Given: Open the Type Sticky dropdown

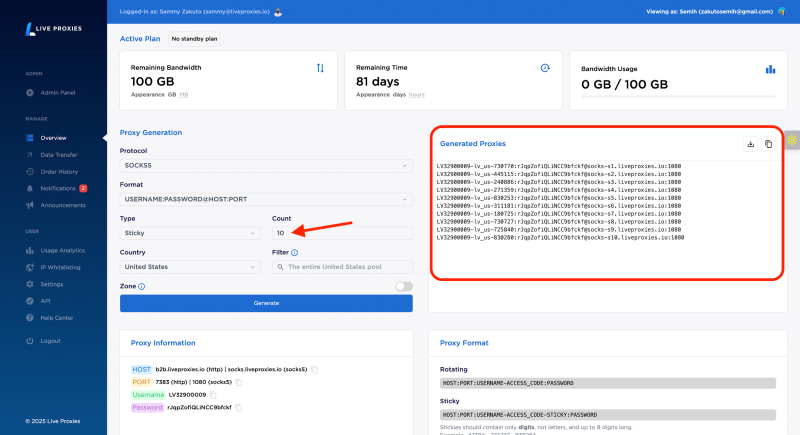Looking at the screenshot, I should click(x=190, y=233).
